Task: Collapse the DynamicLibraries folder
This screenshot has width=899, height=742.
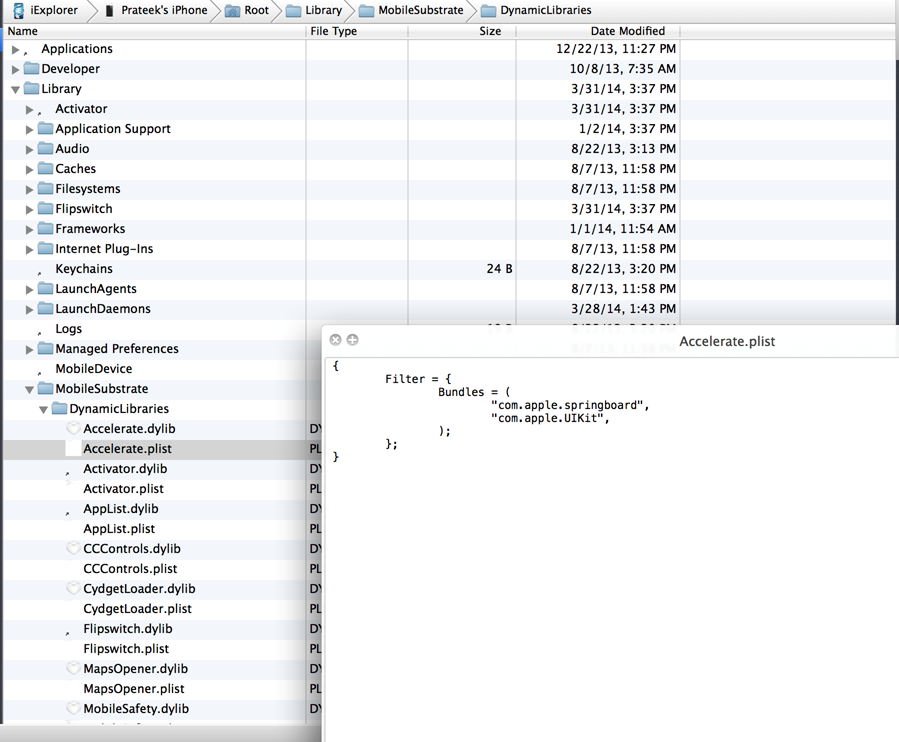Action: (43, 409)
